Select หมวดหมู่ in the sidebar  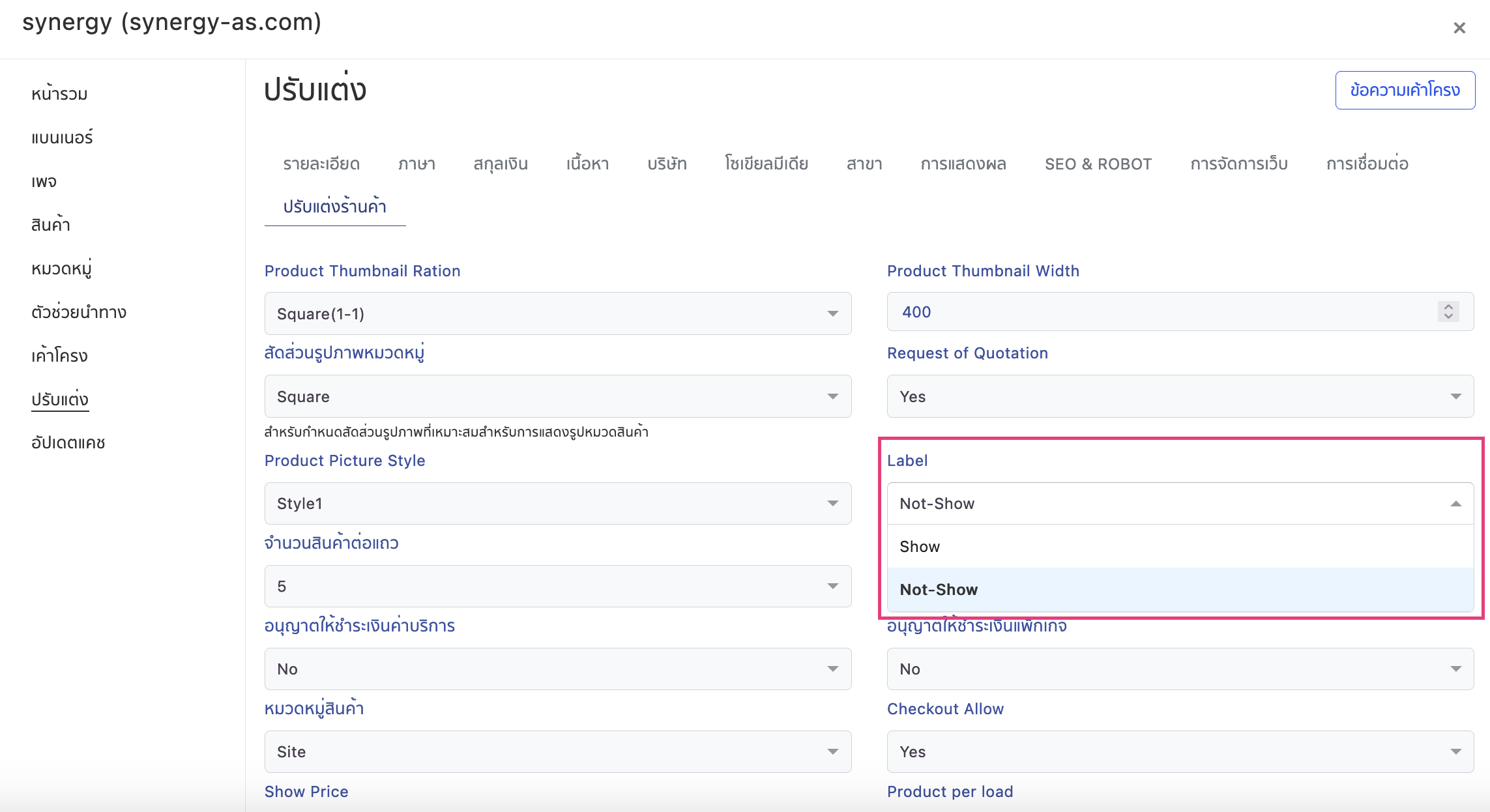pyautogui.click(x=61, y=268)
